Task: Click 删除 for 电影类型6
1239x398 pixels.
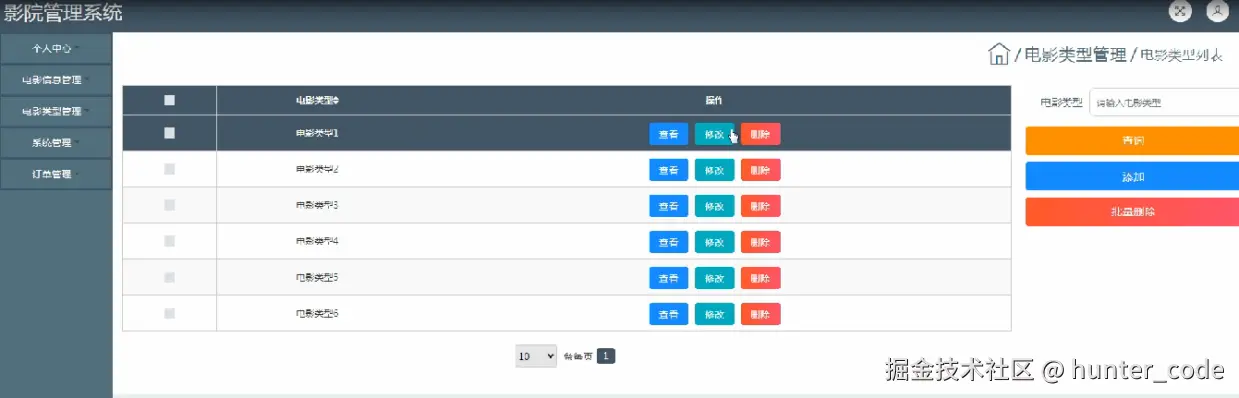Action: coord(761,314)
